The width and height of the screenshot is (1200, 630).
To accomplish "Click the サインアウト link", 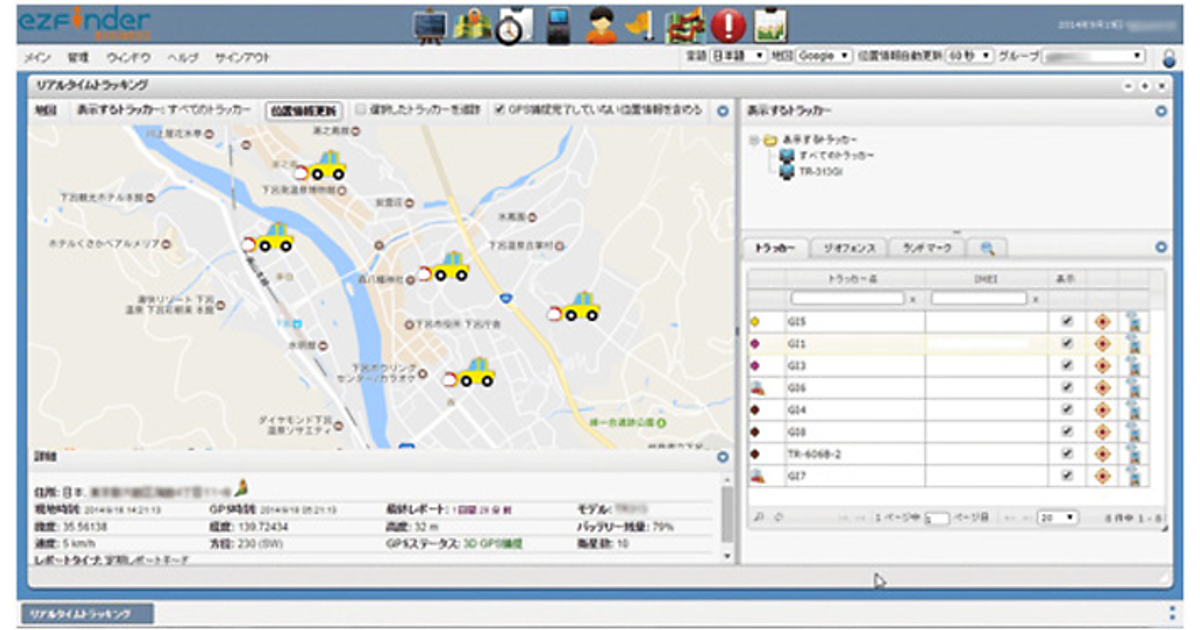I will (x=243, y=58).
